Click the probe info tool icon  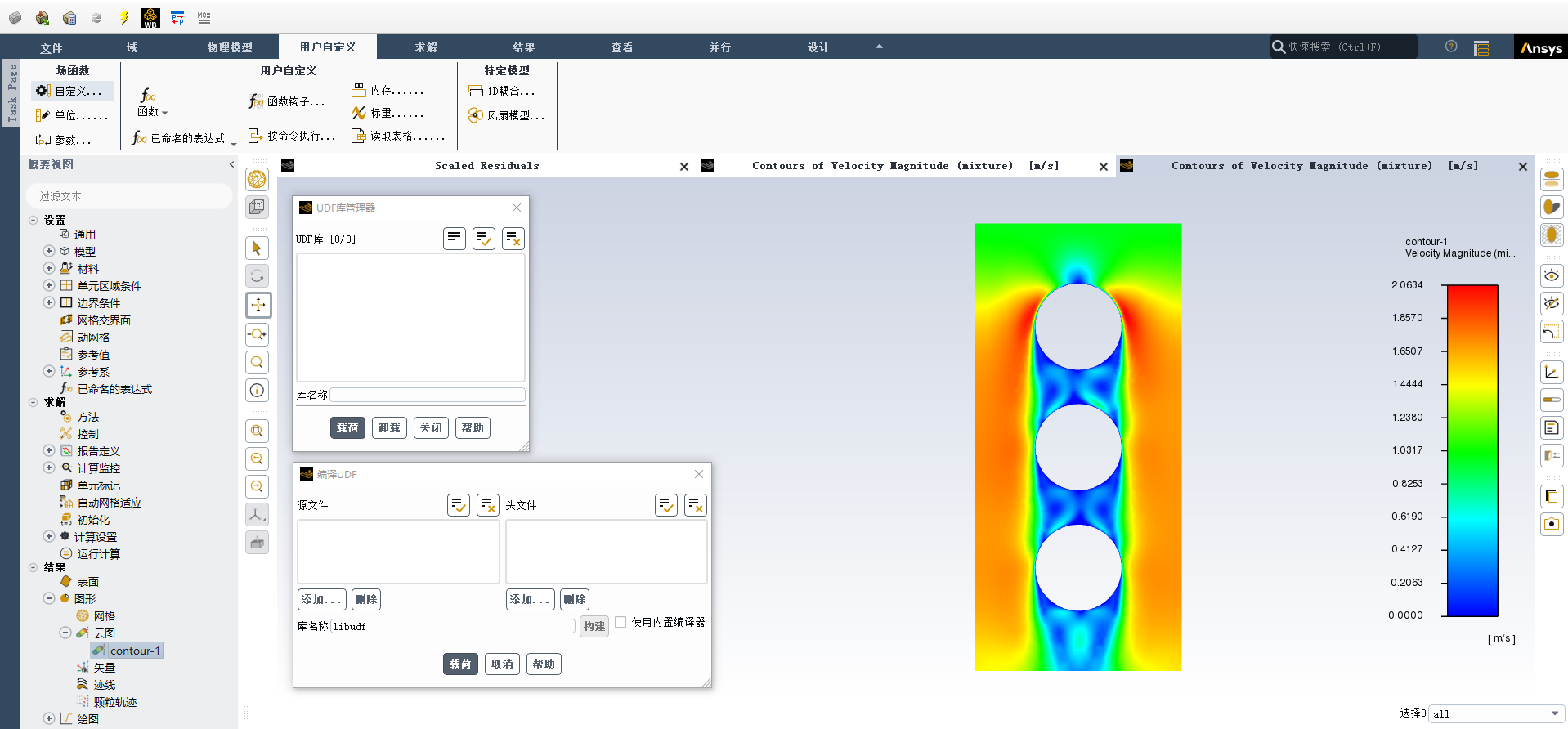point(258,391)
